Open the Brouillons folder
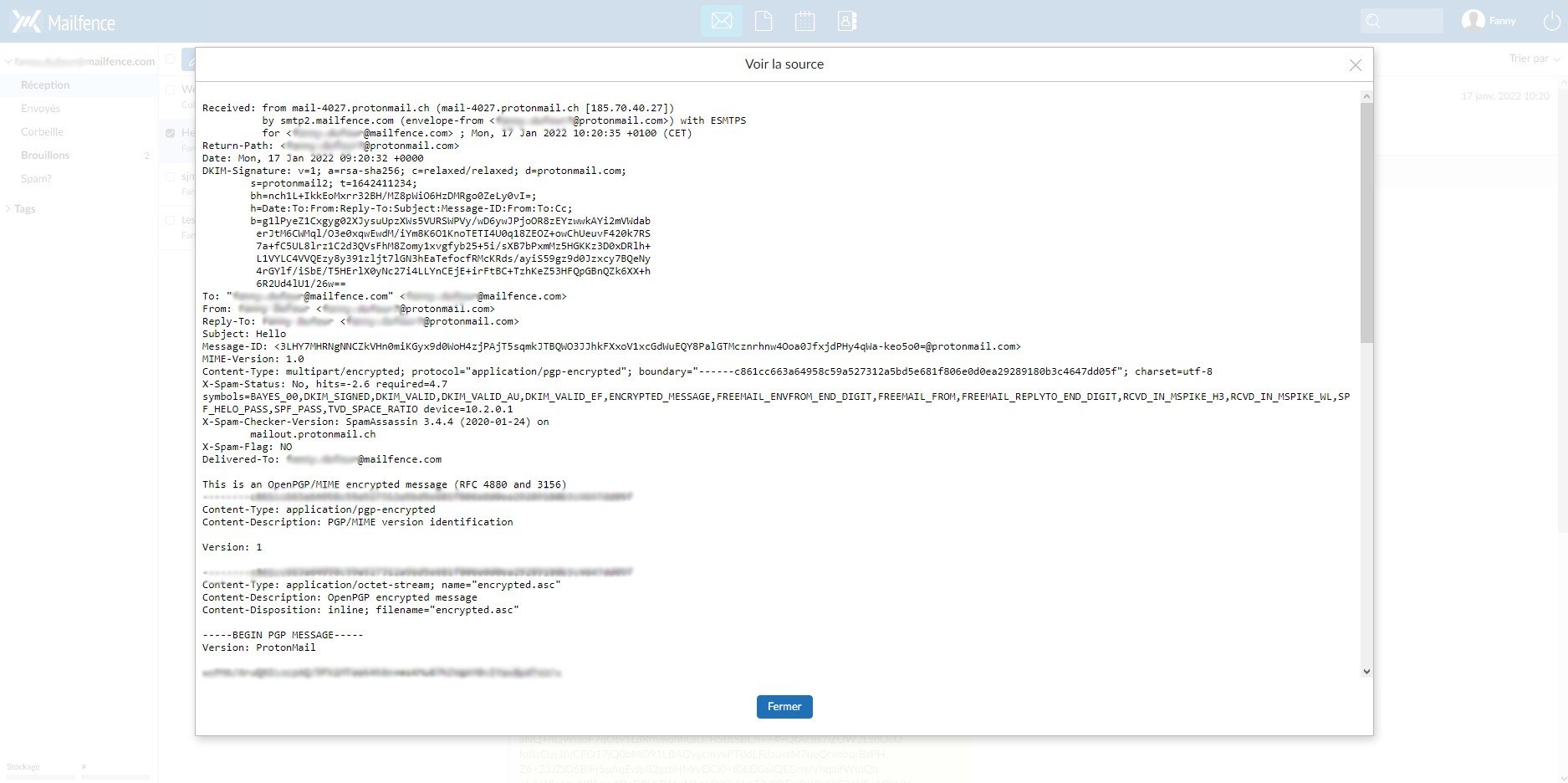This screenshot has width=1568, height=783. click(45, 156)
